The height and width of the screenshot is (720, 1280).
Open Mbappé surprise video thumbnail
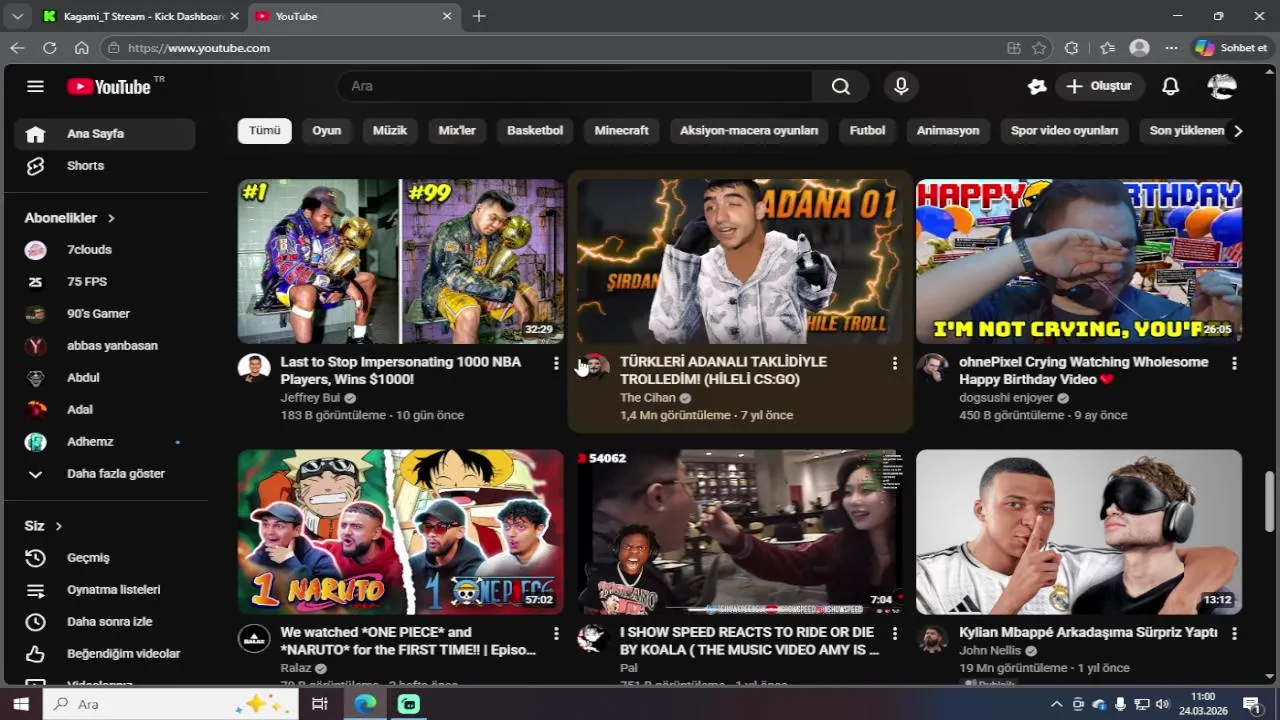pos(1079,531)
